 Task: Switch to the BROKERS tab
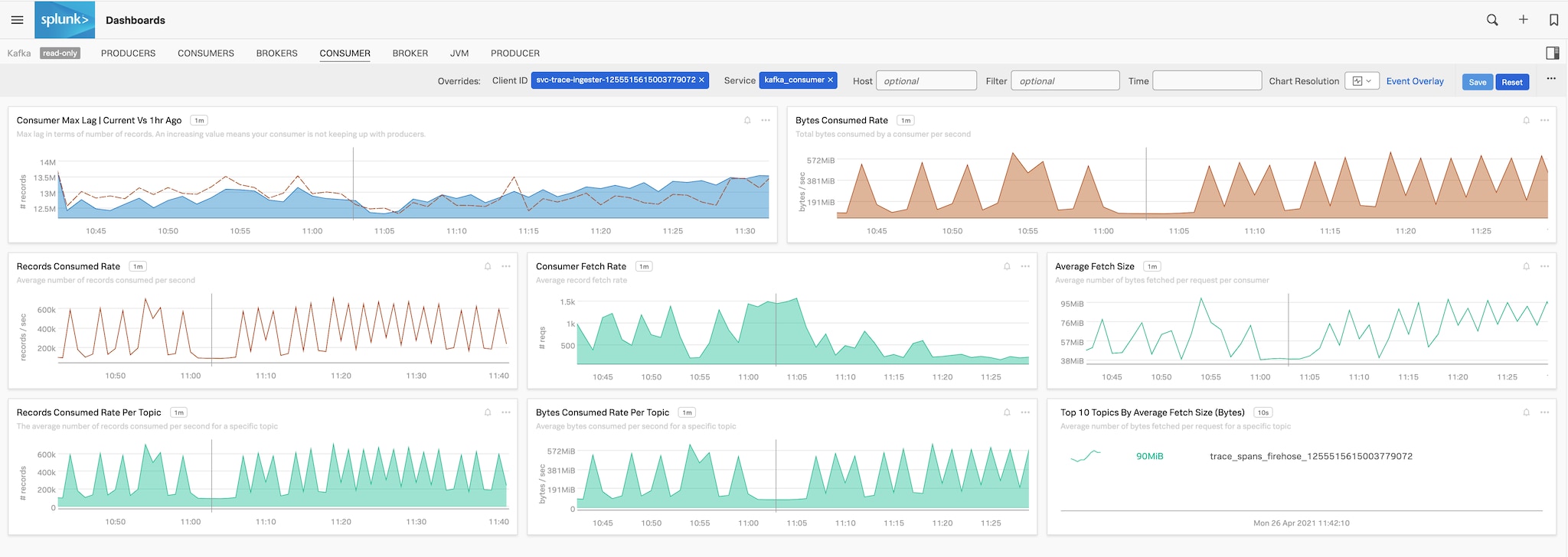(x=276, y=53)
